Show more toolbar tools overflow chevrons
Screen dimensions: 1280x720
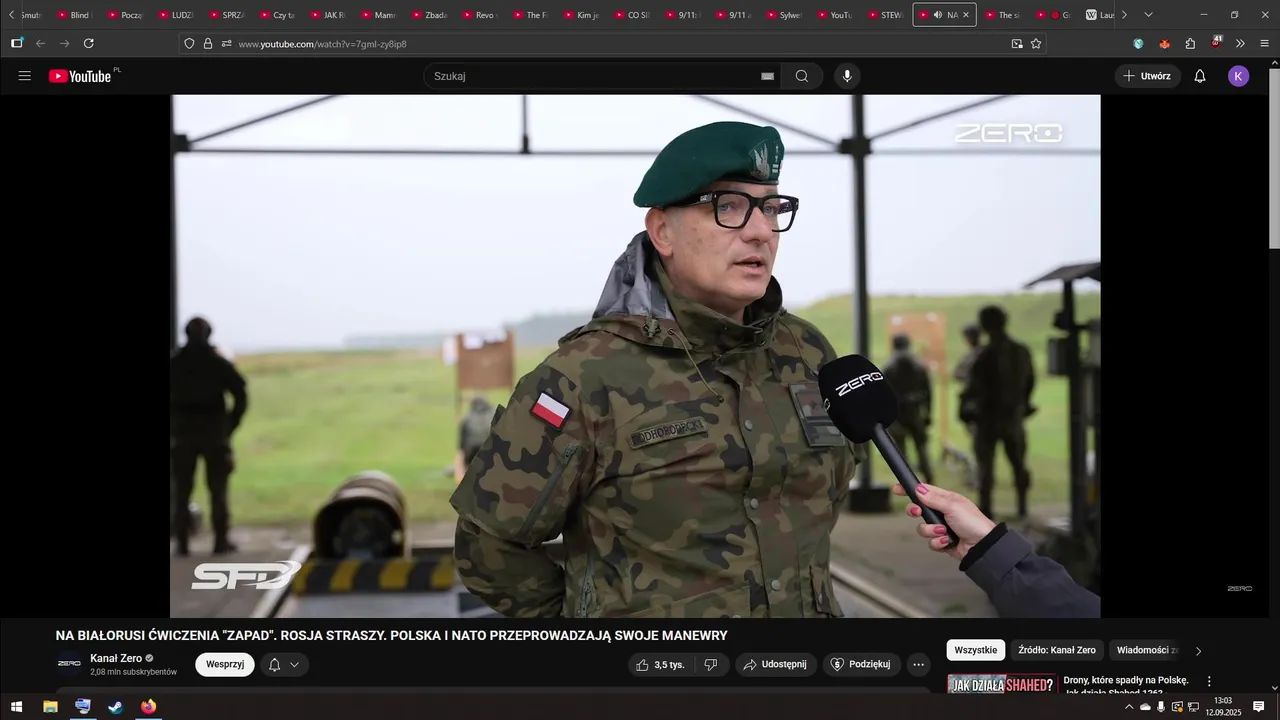pyautogui.click(x=1240, y=44)
